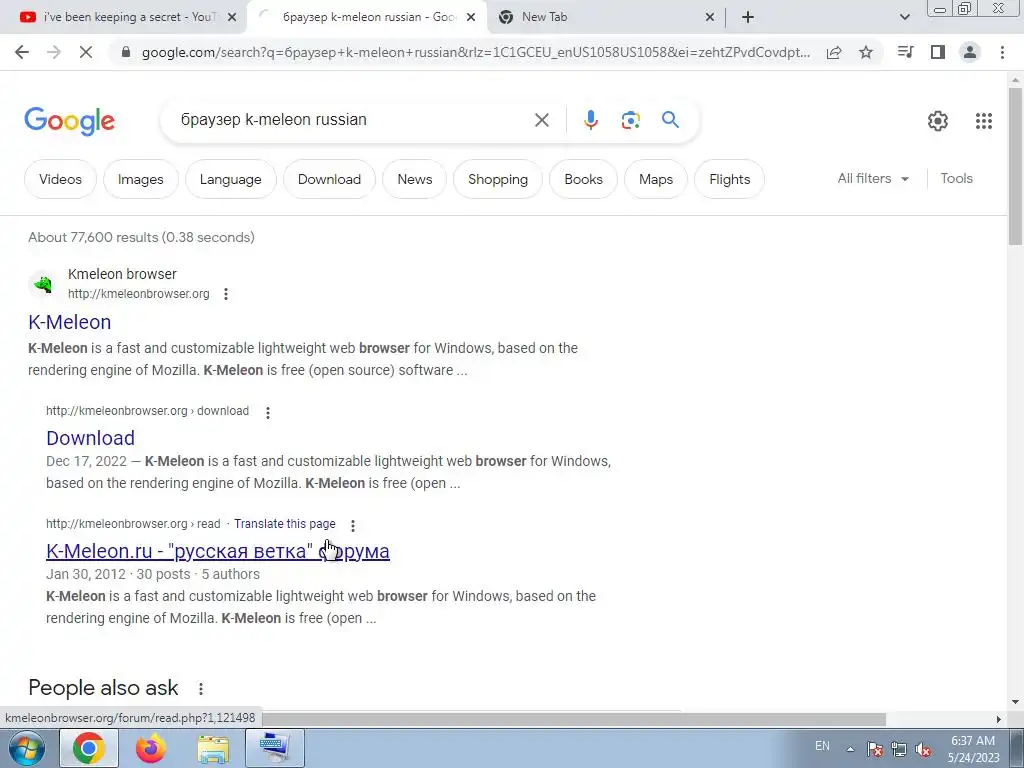
Task: Click the Chrome taskbar icon
Action: coord(89,748)
